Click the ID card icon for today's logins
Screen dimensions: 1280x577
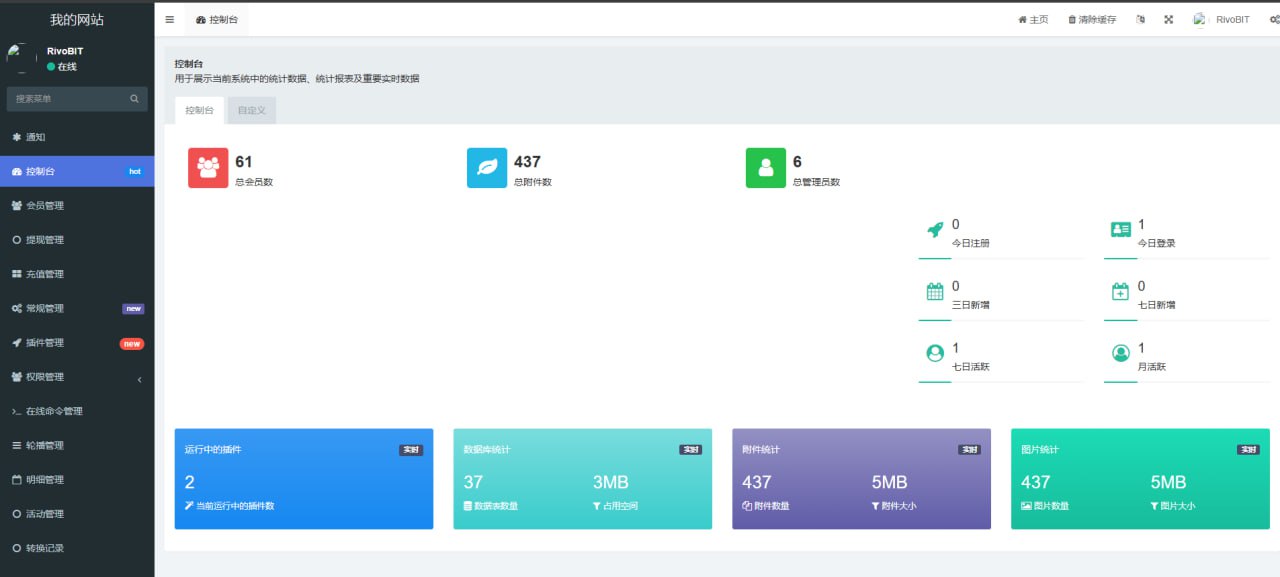[1121, 230]
